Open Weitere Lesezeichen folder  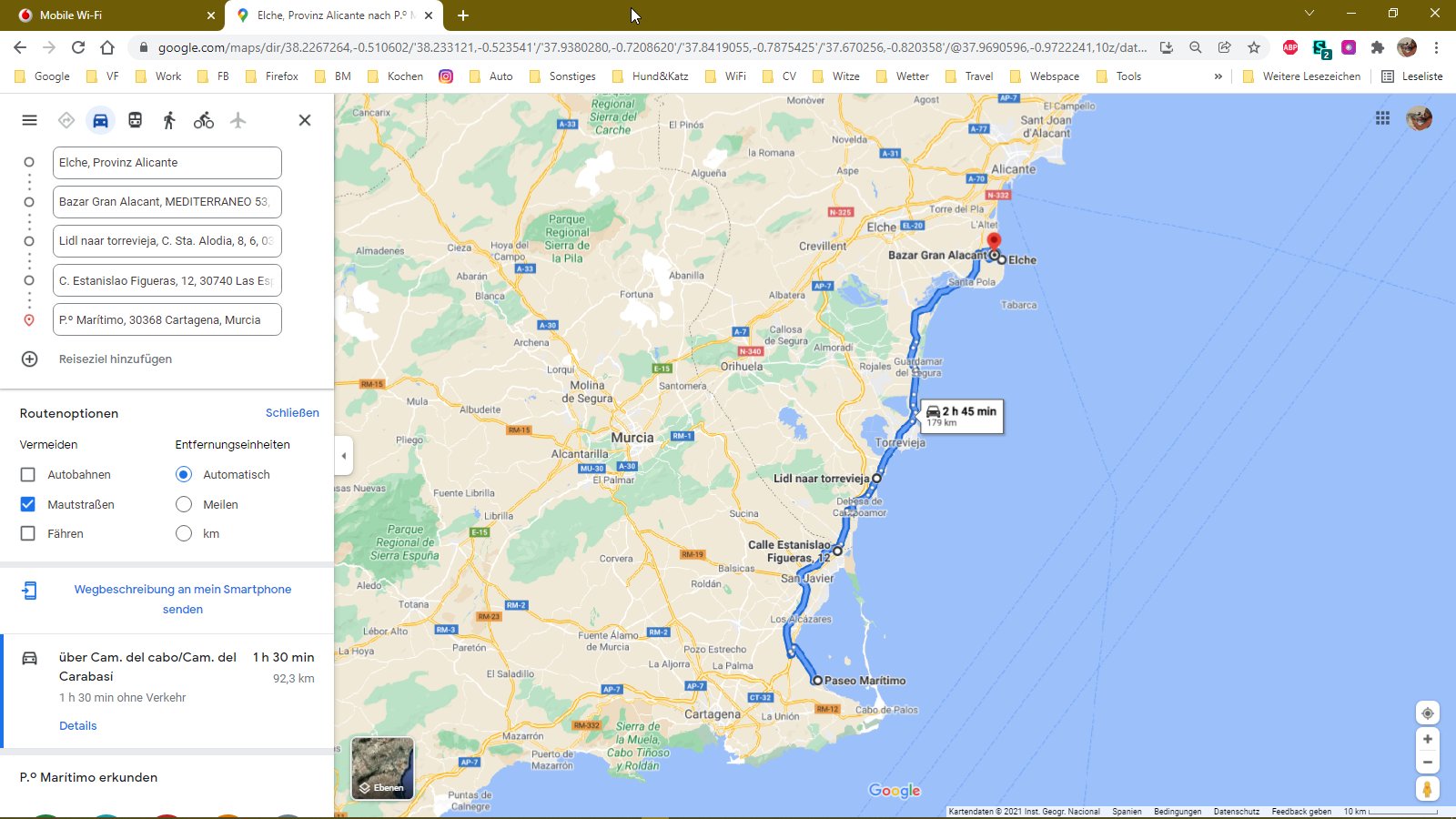coord(1301,76)
